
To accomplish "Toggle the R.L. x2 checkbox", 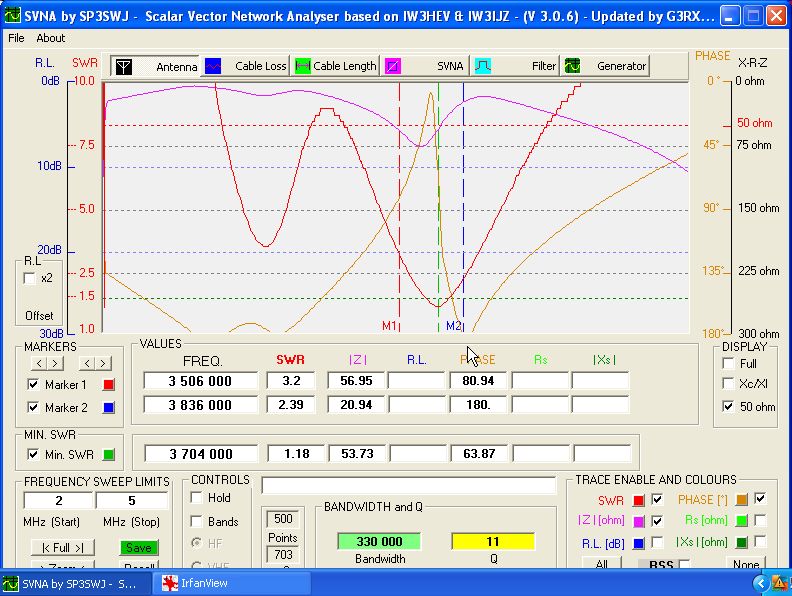I will pyautogui.click(x=30, y=278).
